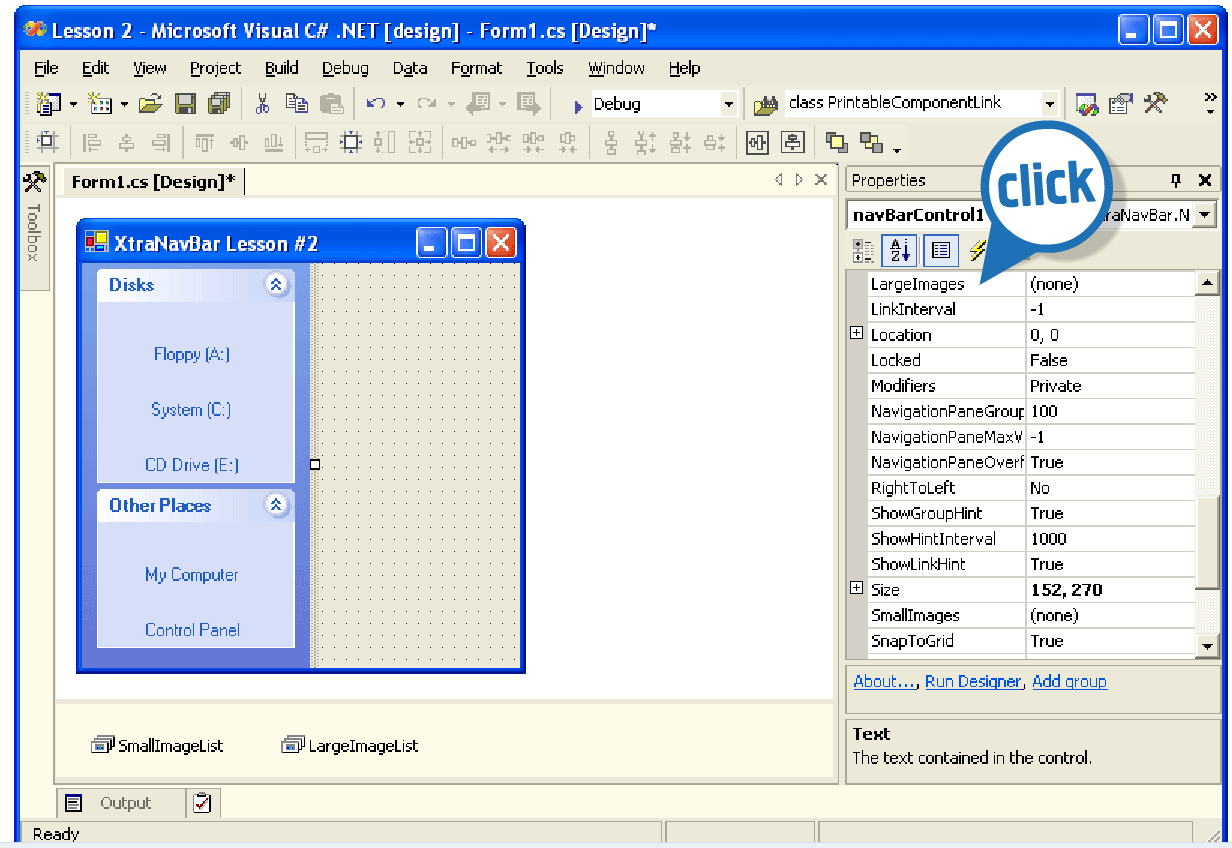Cut selection with the scissors icon
The image size is (1232, 848).
(x=263, y=103)
